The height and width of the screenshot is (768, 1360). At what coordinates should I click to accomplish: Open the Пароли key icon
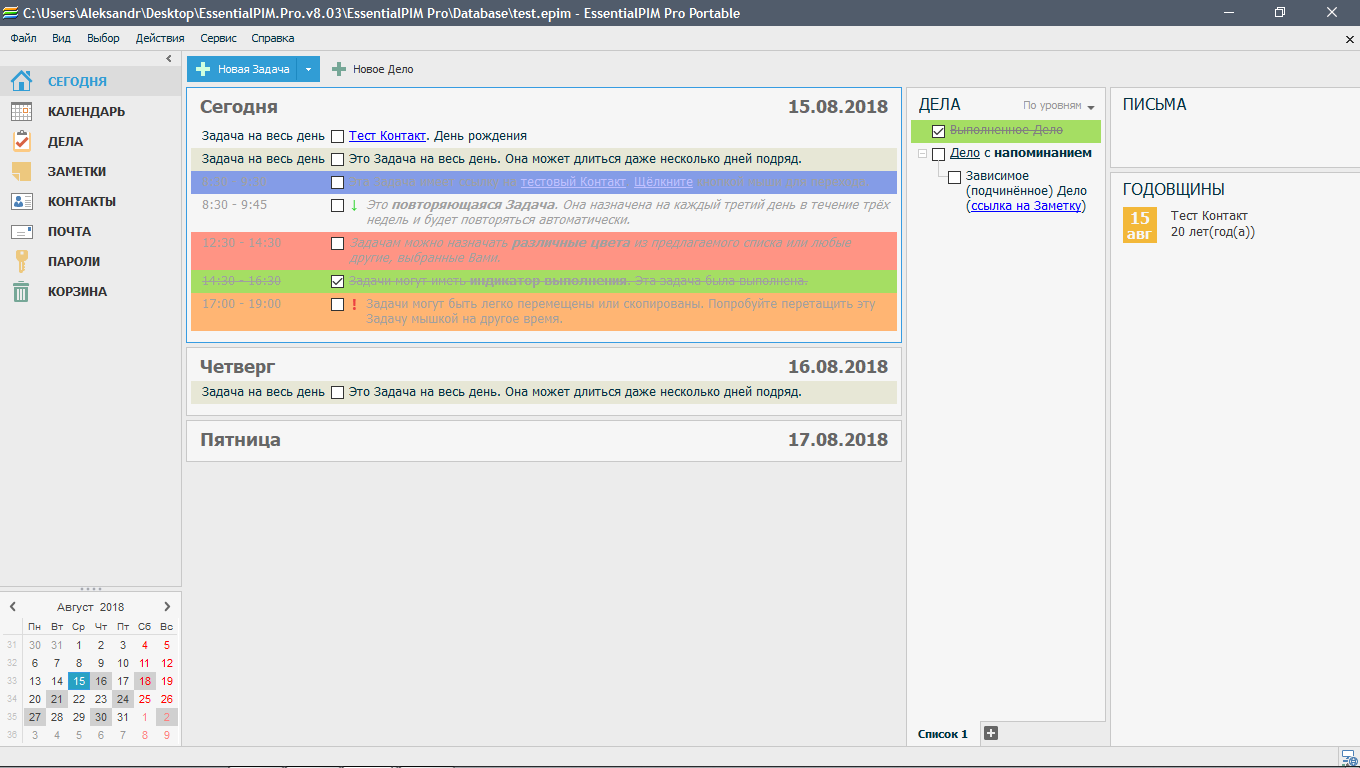[x=21, y=262]
